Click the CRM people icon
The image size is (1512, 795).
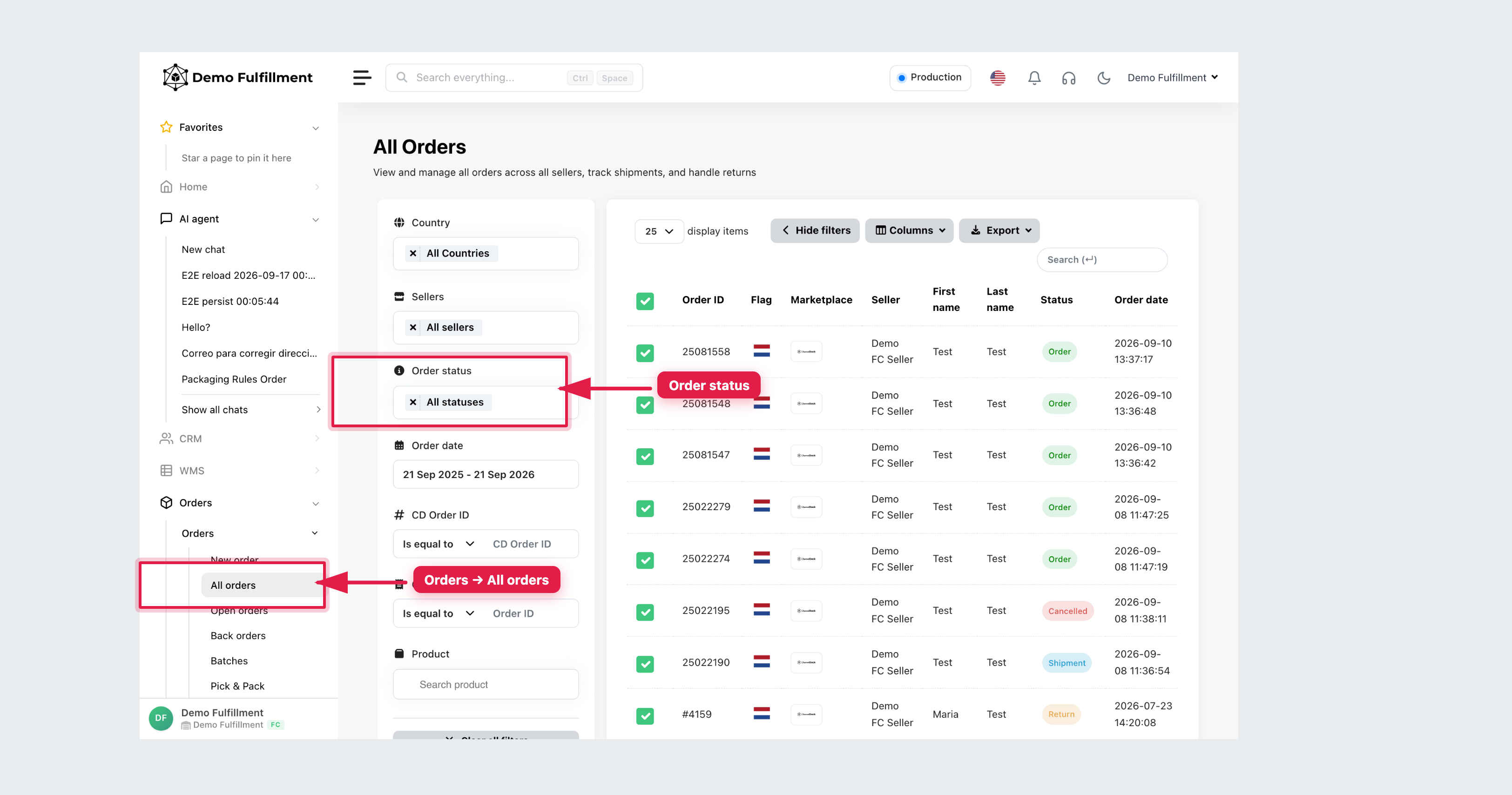[x=166, y=438]
